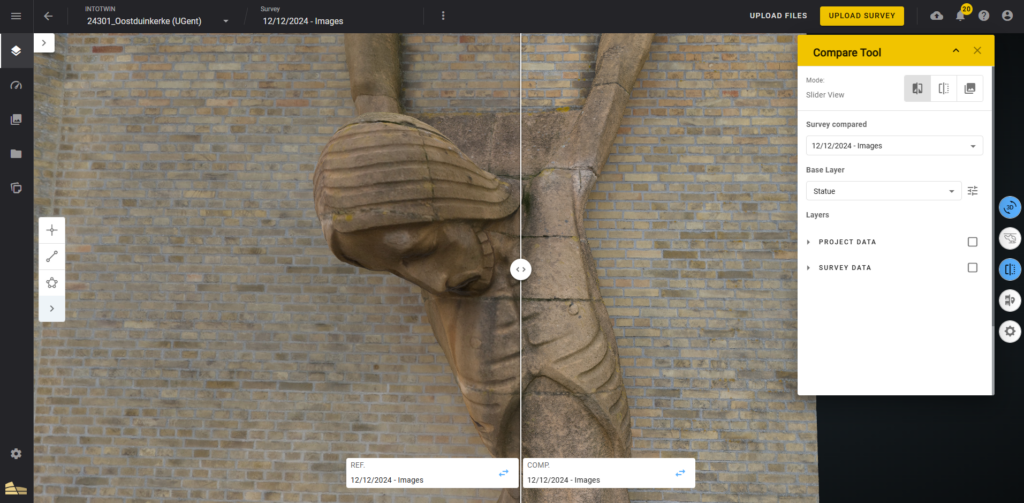
Task: Click the Compare Tool title text
Action: tap(847, 53)
